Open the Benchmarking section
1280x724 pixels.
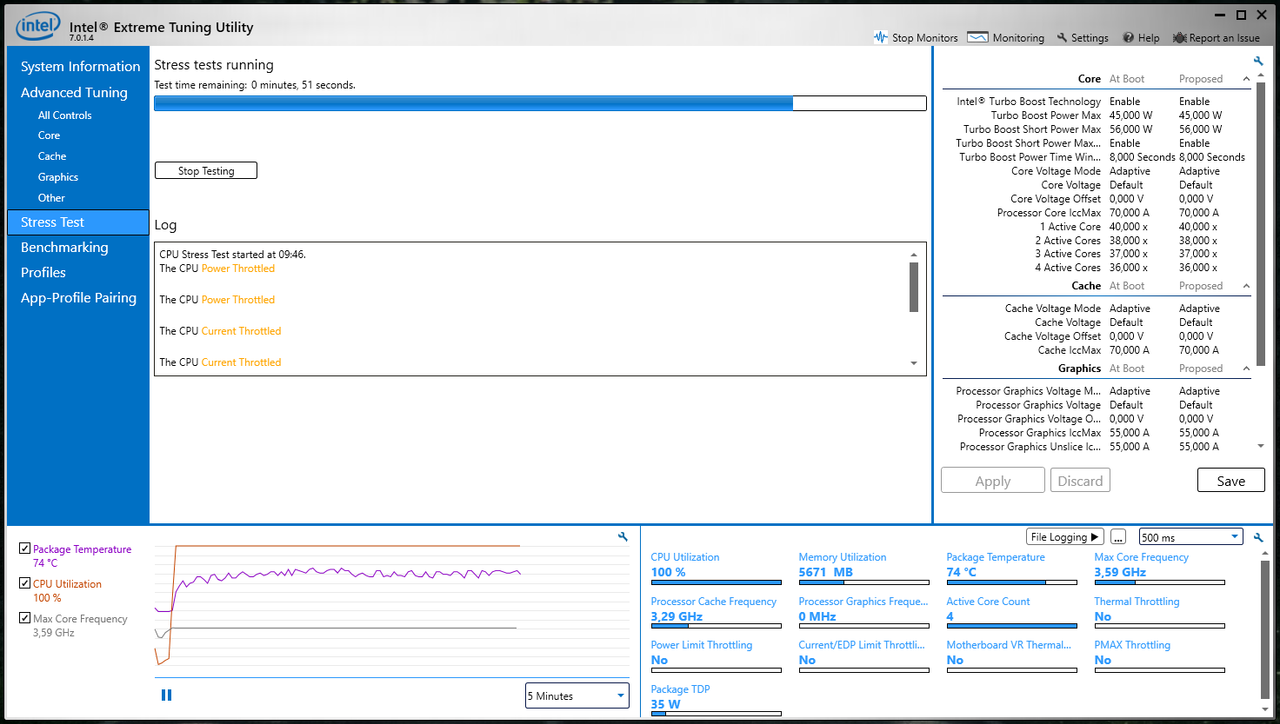point(64,248)
